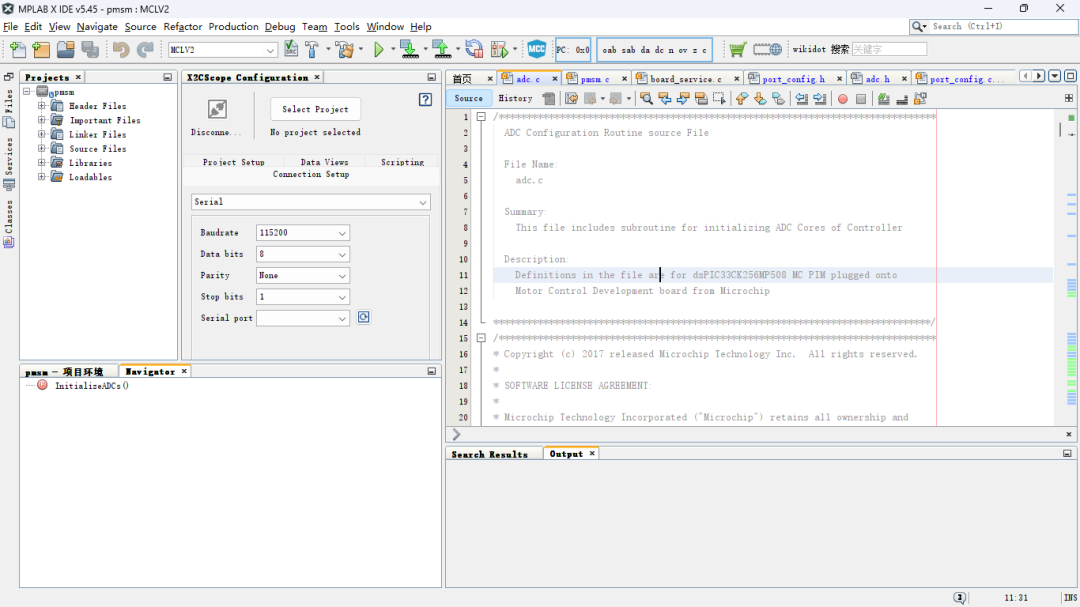Click the Clean and Build icon

pyautogui.click(x=345, y=50)
